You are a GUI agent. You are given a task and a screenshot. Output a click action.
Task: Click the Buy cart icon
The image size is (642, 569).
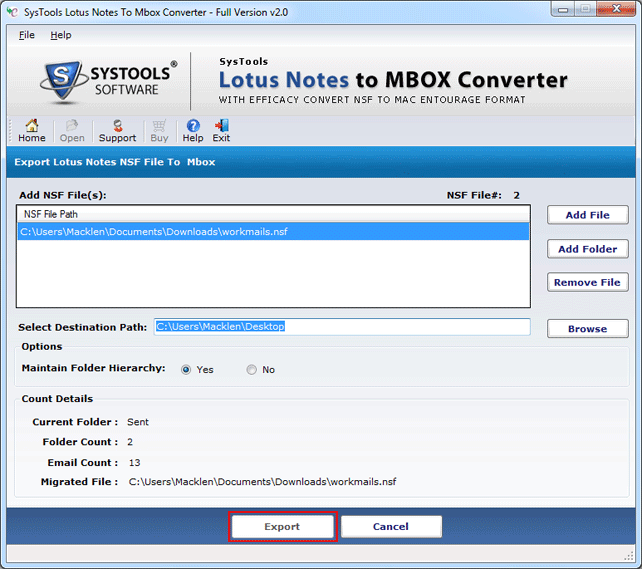tap(159, 131)
